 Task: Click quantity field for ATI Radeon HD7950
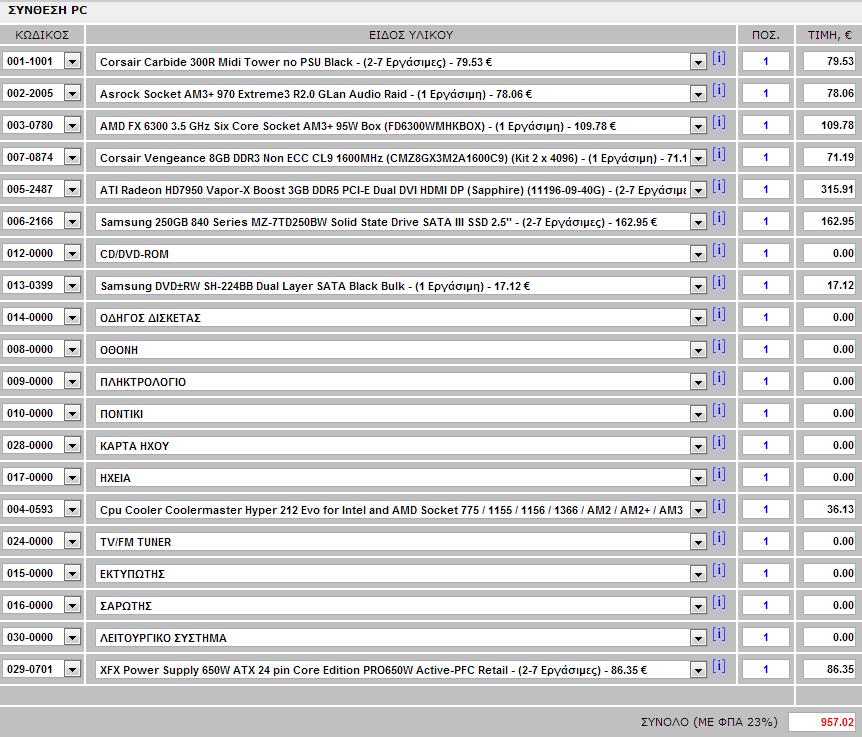(x=766, y=190)
